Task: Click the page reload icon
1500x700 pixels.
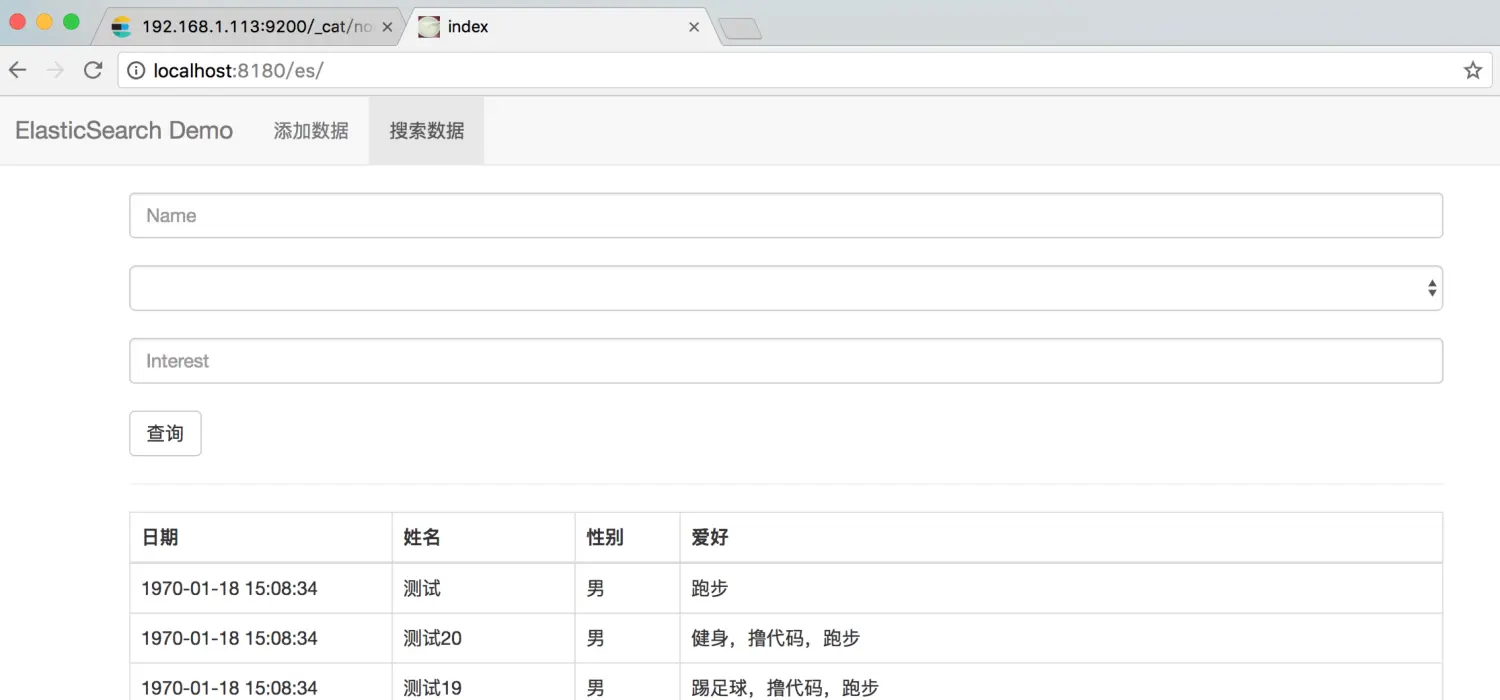Action: point(92,70)
